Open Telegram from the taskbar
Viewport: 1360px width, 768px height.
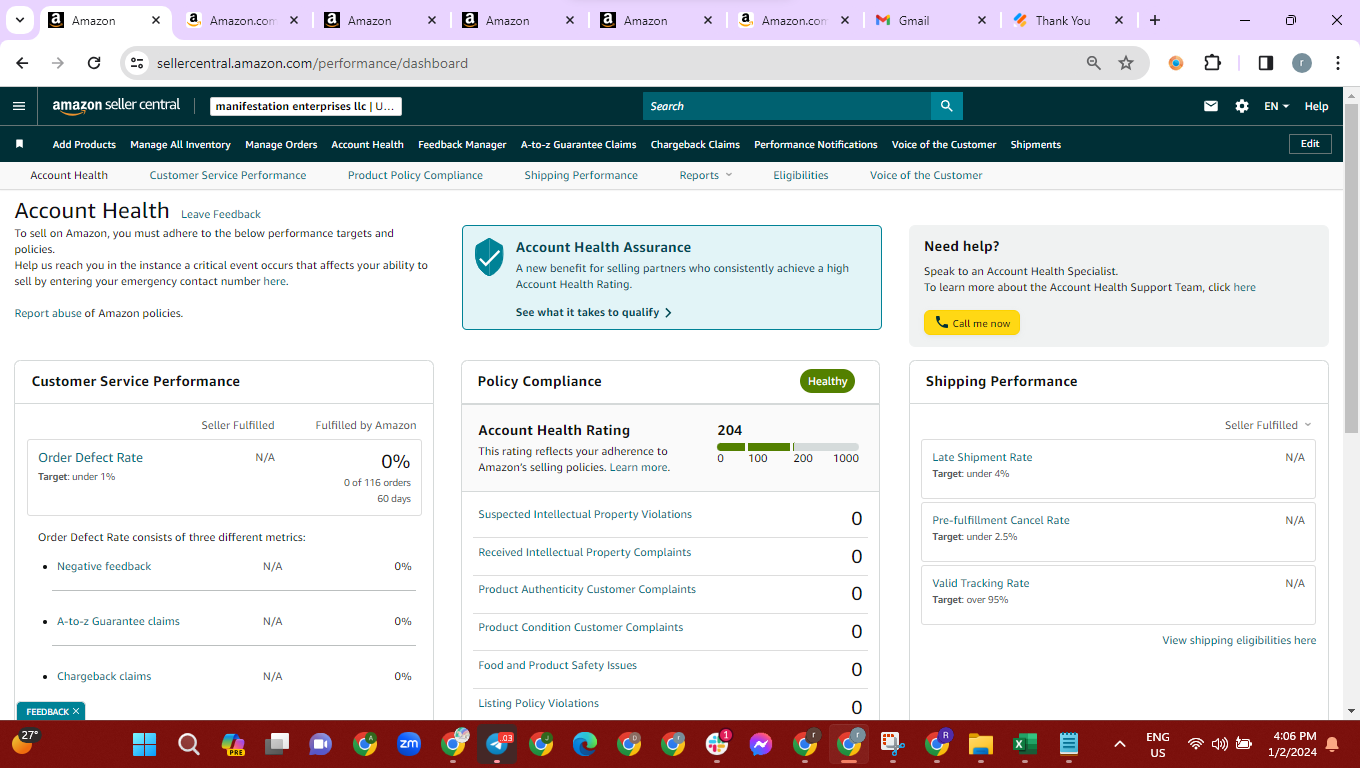(x=497, y=744)
